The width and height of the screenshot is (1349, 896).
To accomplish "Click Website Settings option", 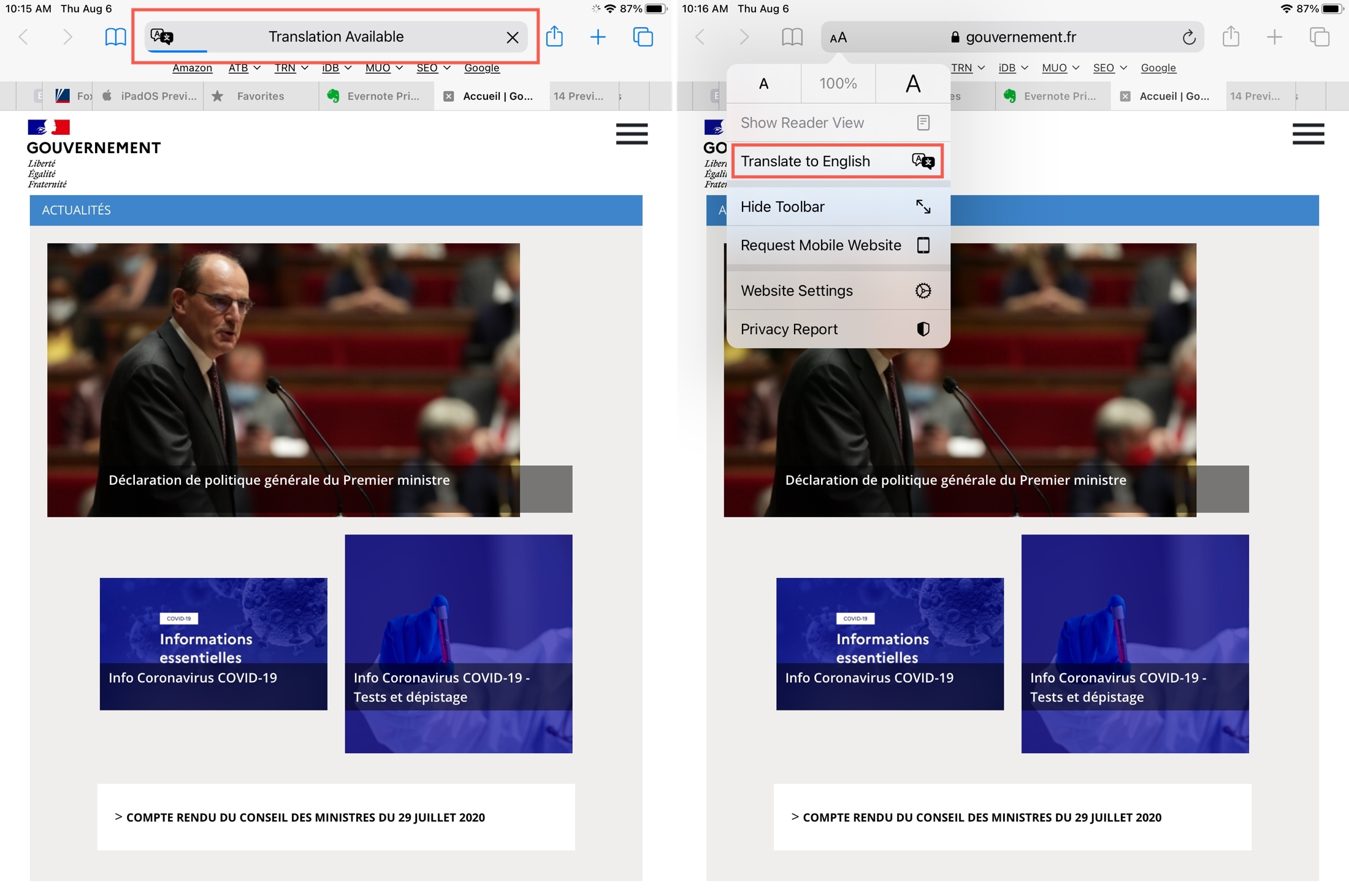I will (833, 290).
